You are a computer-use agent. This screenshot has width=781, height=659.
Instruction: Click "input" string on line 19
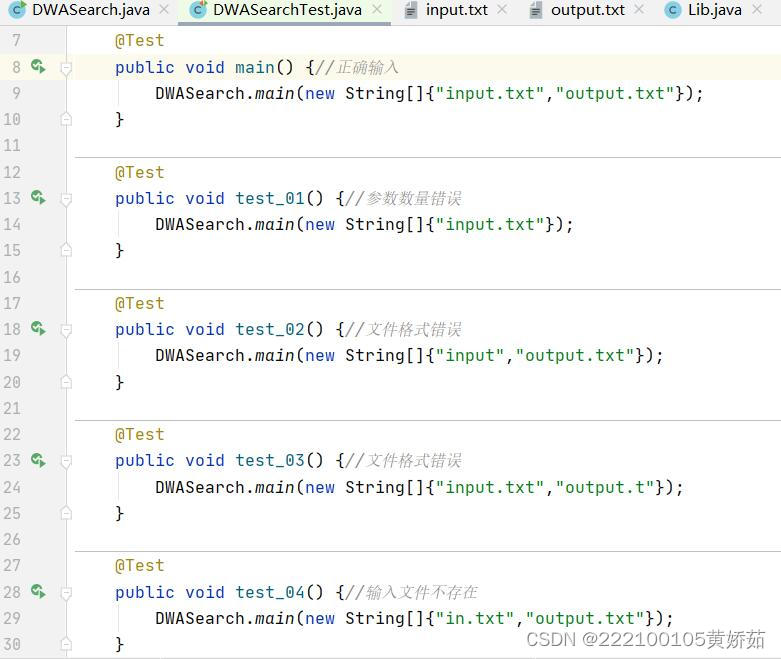pos(470,355)
